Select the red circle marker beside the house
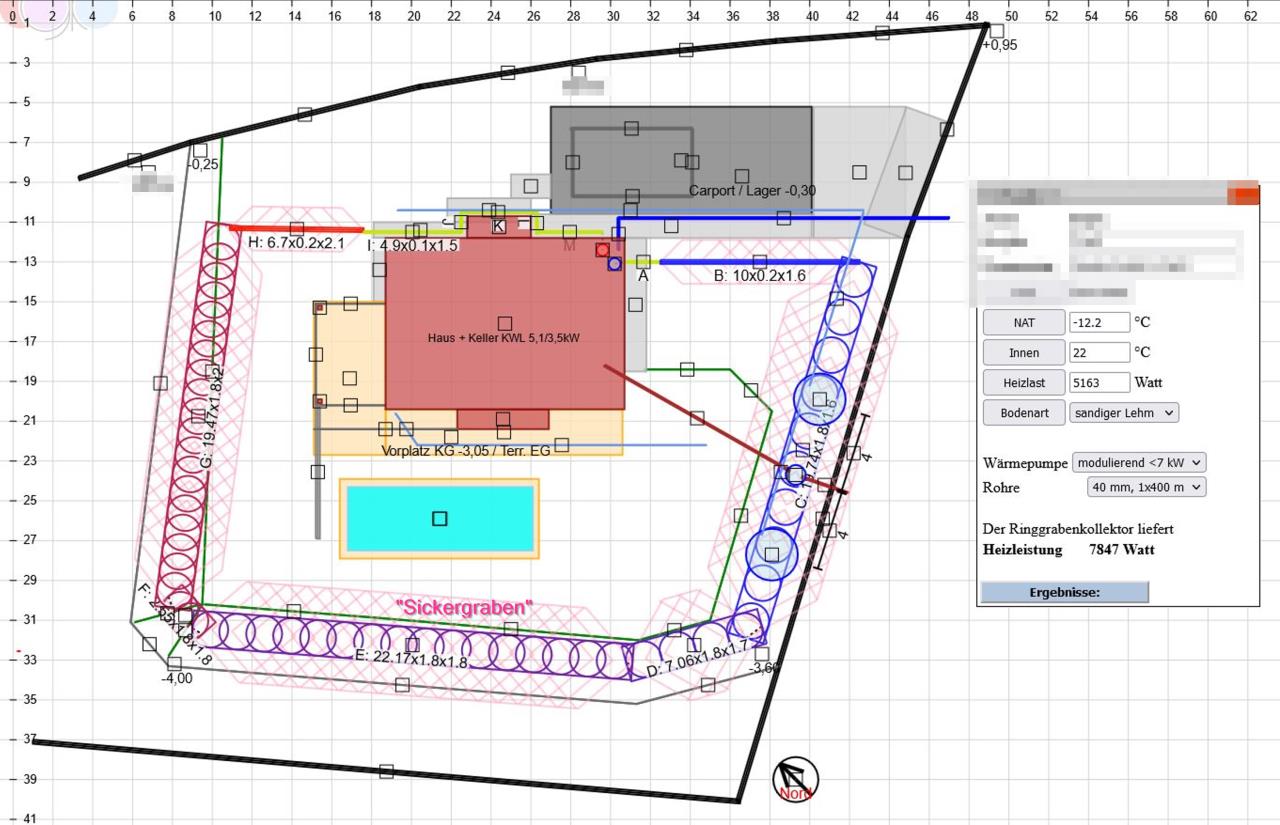The image size is (1280, 825). 602,250
